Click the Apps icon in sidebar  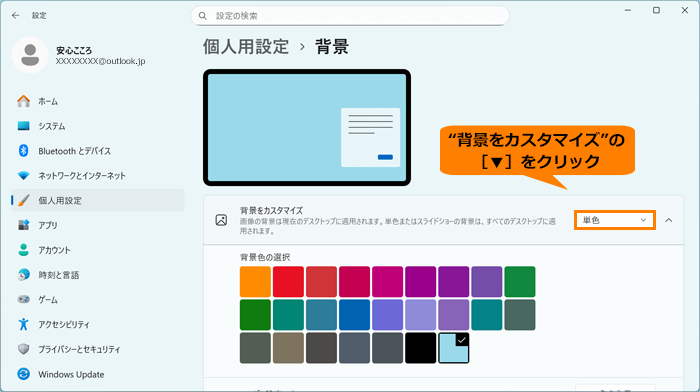(x=24, y=225)
